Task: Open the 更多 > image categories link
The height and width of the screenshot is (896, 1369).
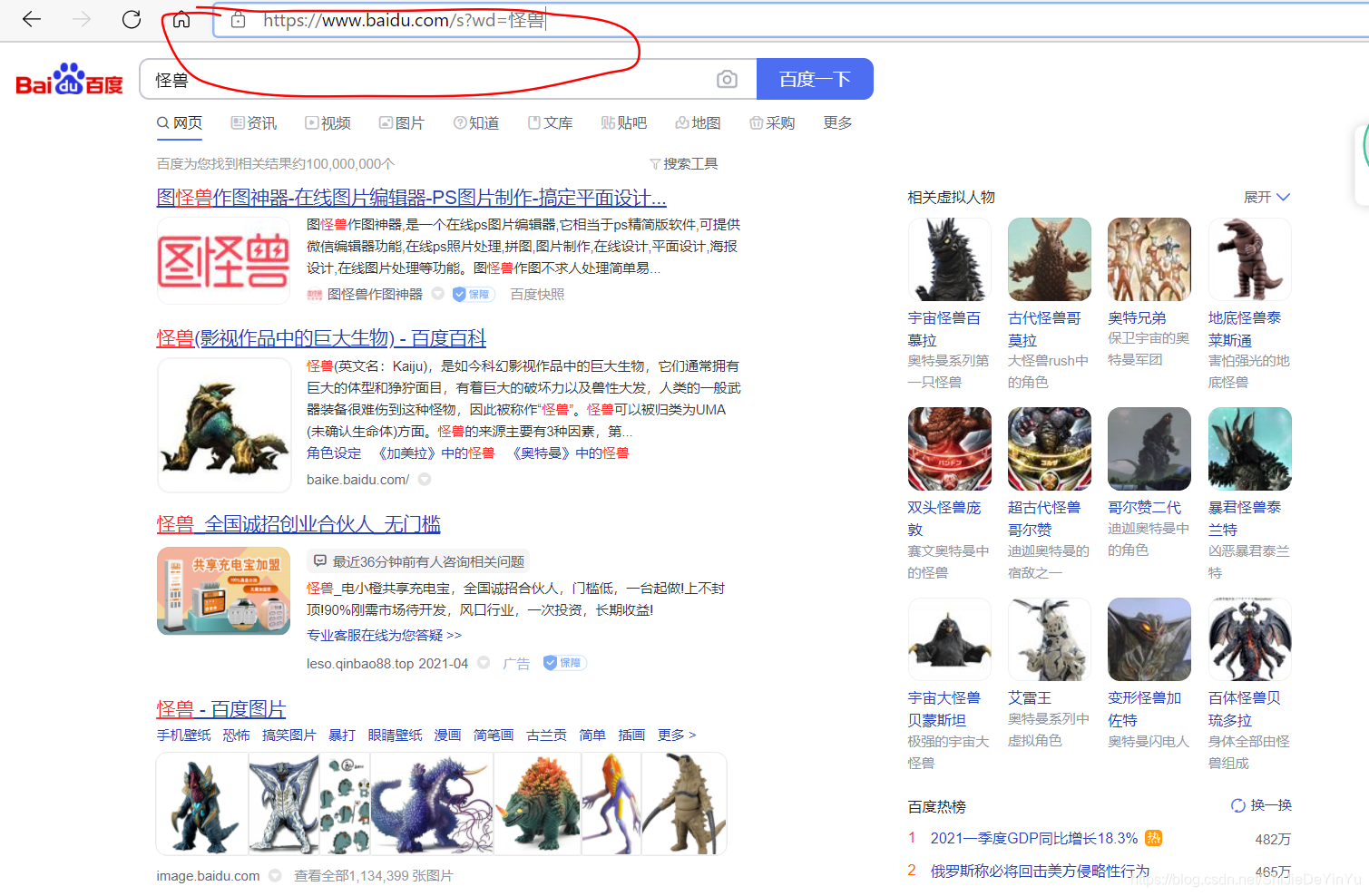Action: 677,735
